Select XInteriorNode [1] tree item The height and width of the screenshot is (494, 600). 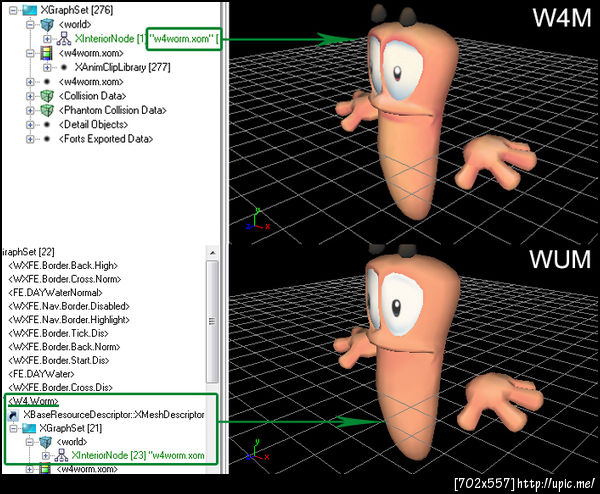click(109, 39)
